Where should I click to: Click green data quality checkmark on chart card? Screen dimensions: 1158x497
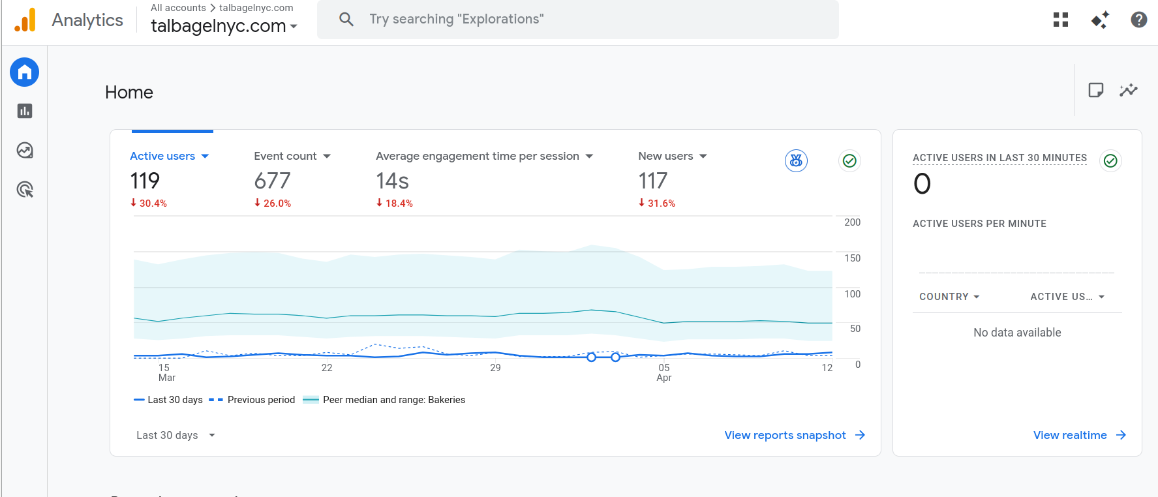pyautogui.click(x=849, y=160)
